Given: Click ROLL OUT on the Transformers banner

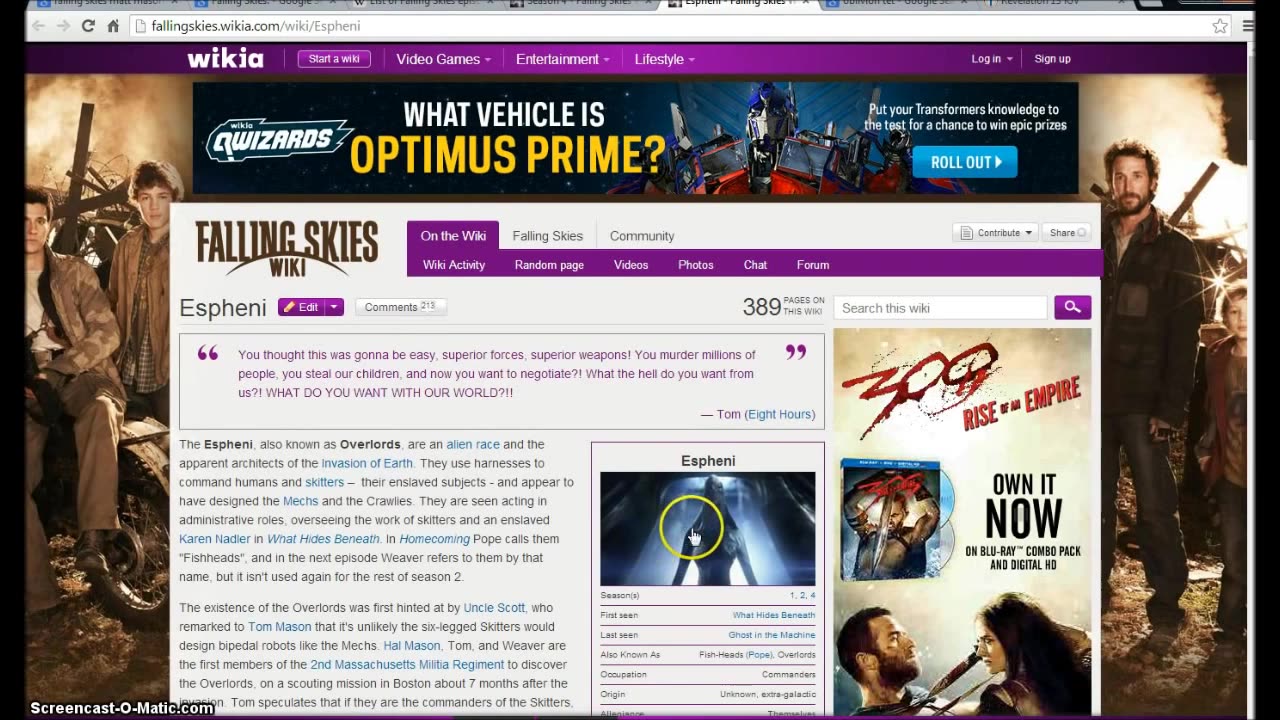Looking at the screenshot, I should pos(964,162).
